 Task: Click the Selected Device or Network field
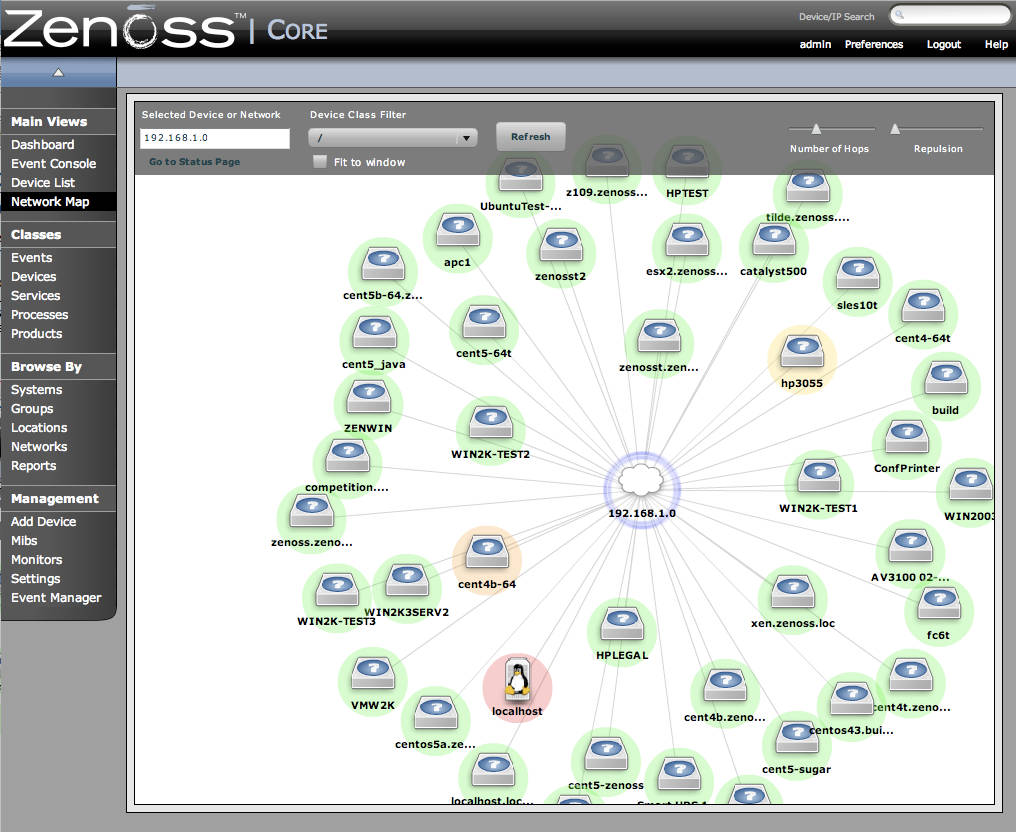point(214,139)
